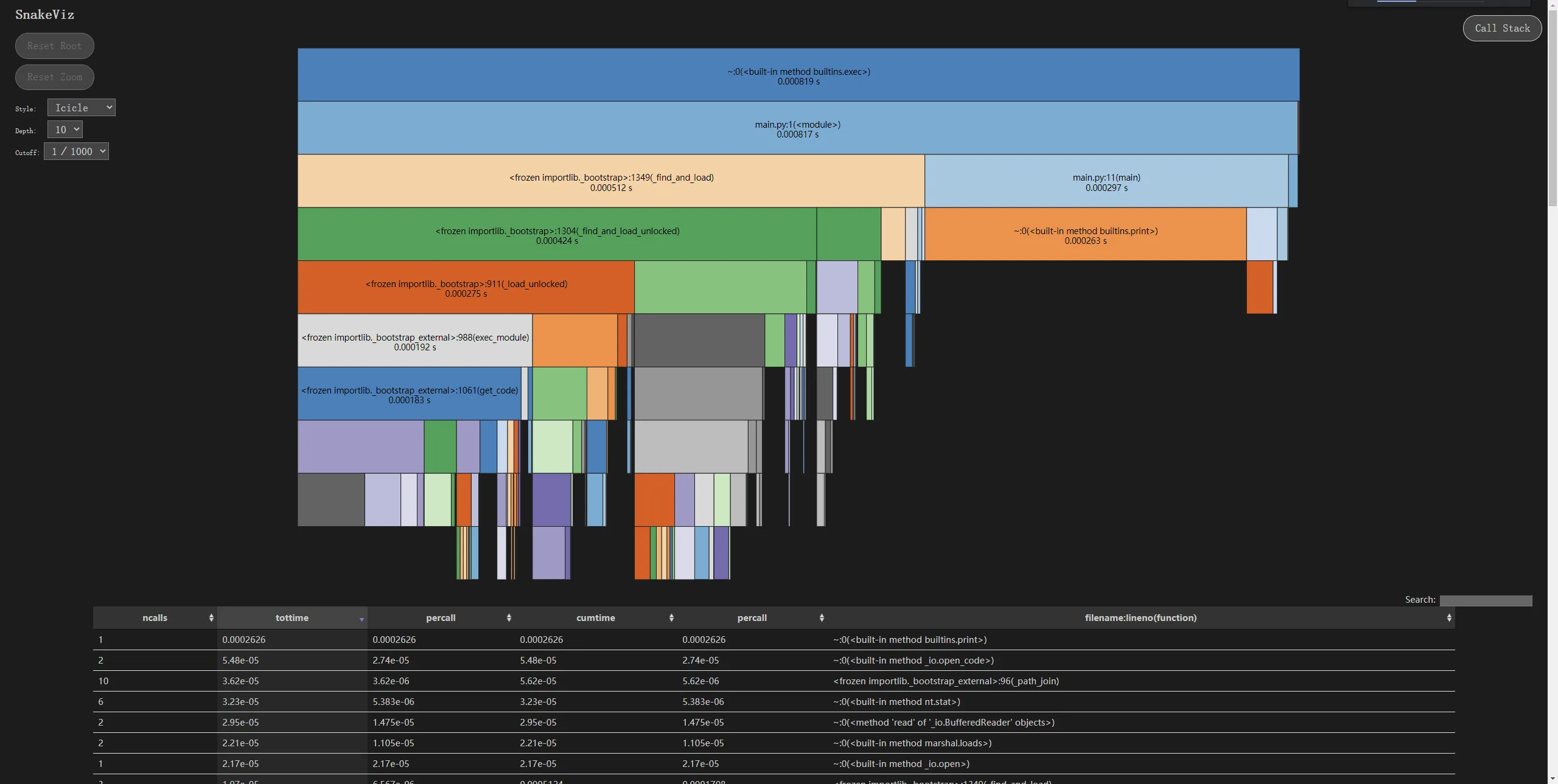Open the Depth dropdown set to 10
Viewport: 1558px width, 784px height.
point(65,130)
